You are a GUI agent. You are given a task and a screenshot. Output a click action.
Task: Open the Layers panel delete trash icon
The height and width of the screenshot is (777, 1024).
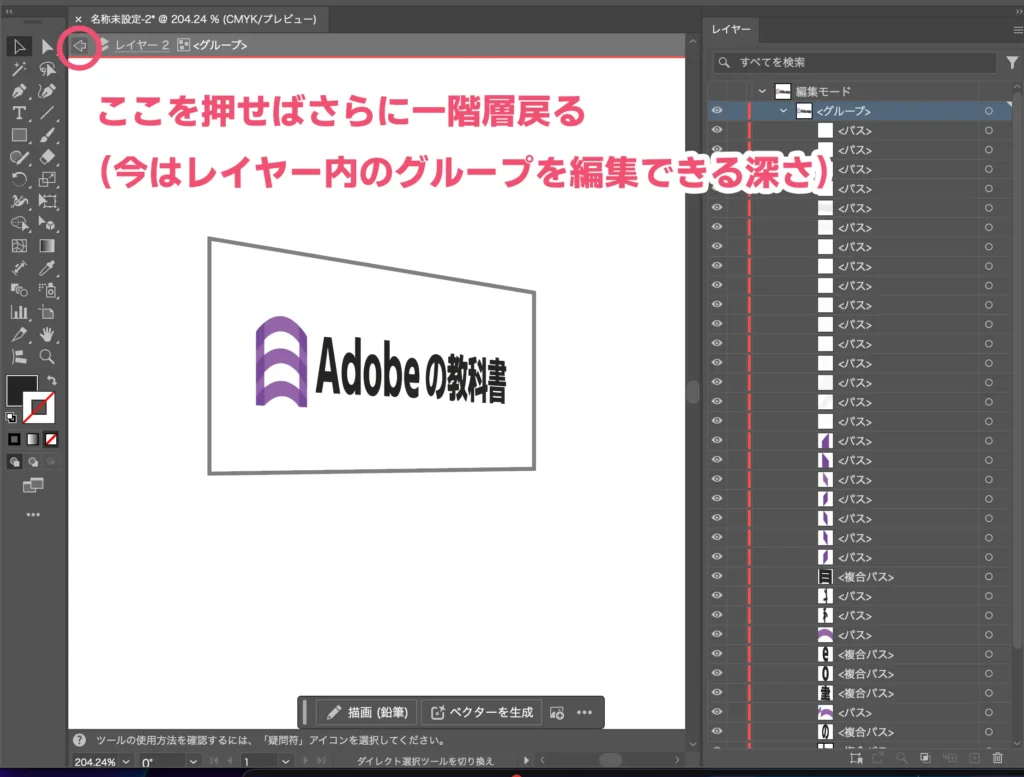[999, 758]
